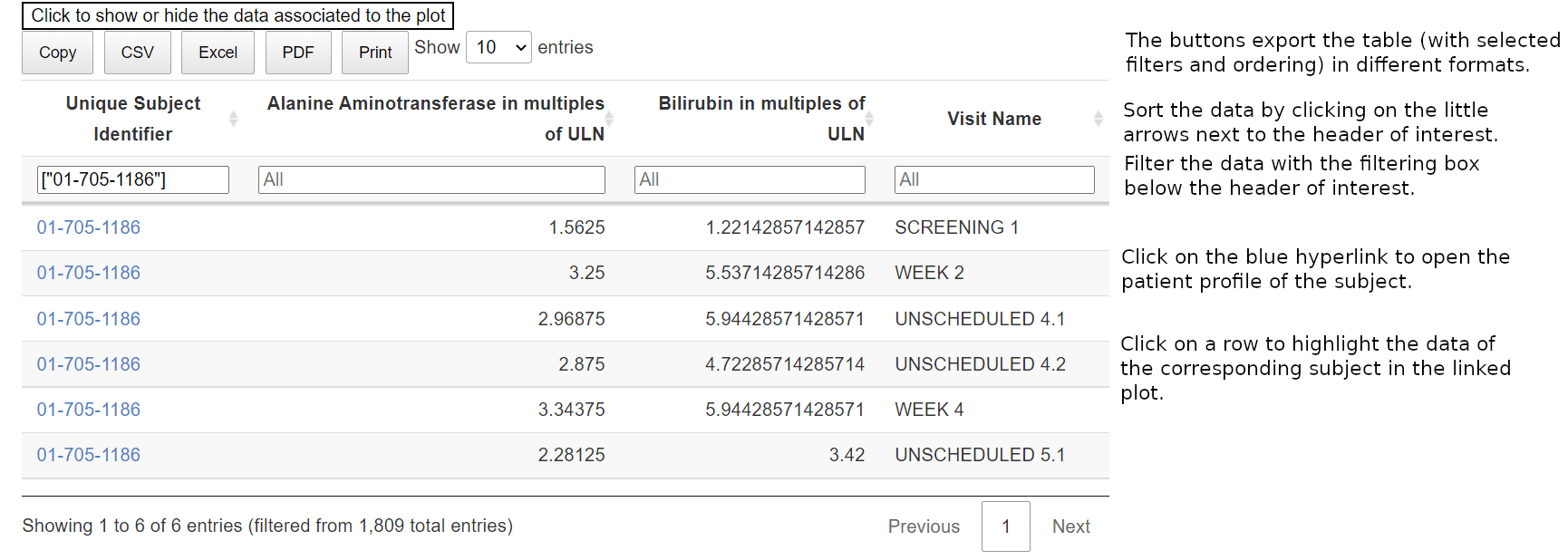This screenshot has height=560, width=1568.
Task: Toggle the show or hide data button
Action: (237, 15)
